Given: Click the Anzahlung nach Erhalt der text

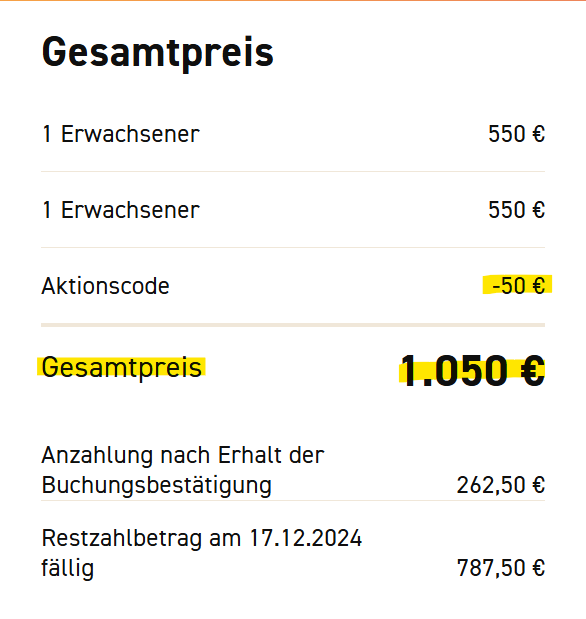Looking at the screenshot, I should tap(183, 455).
